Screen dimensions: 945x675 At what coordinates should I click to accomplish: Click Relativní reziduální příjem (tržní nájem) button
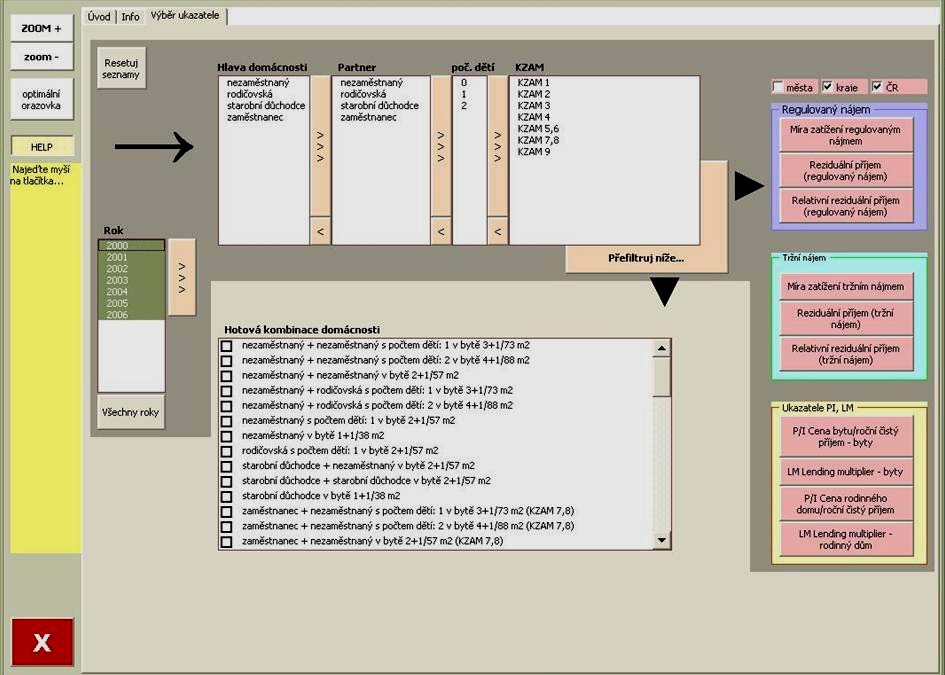tap(846, 354)
